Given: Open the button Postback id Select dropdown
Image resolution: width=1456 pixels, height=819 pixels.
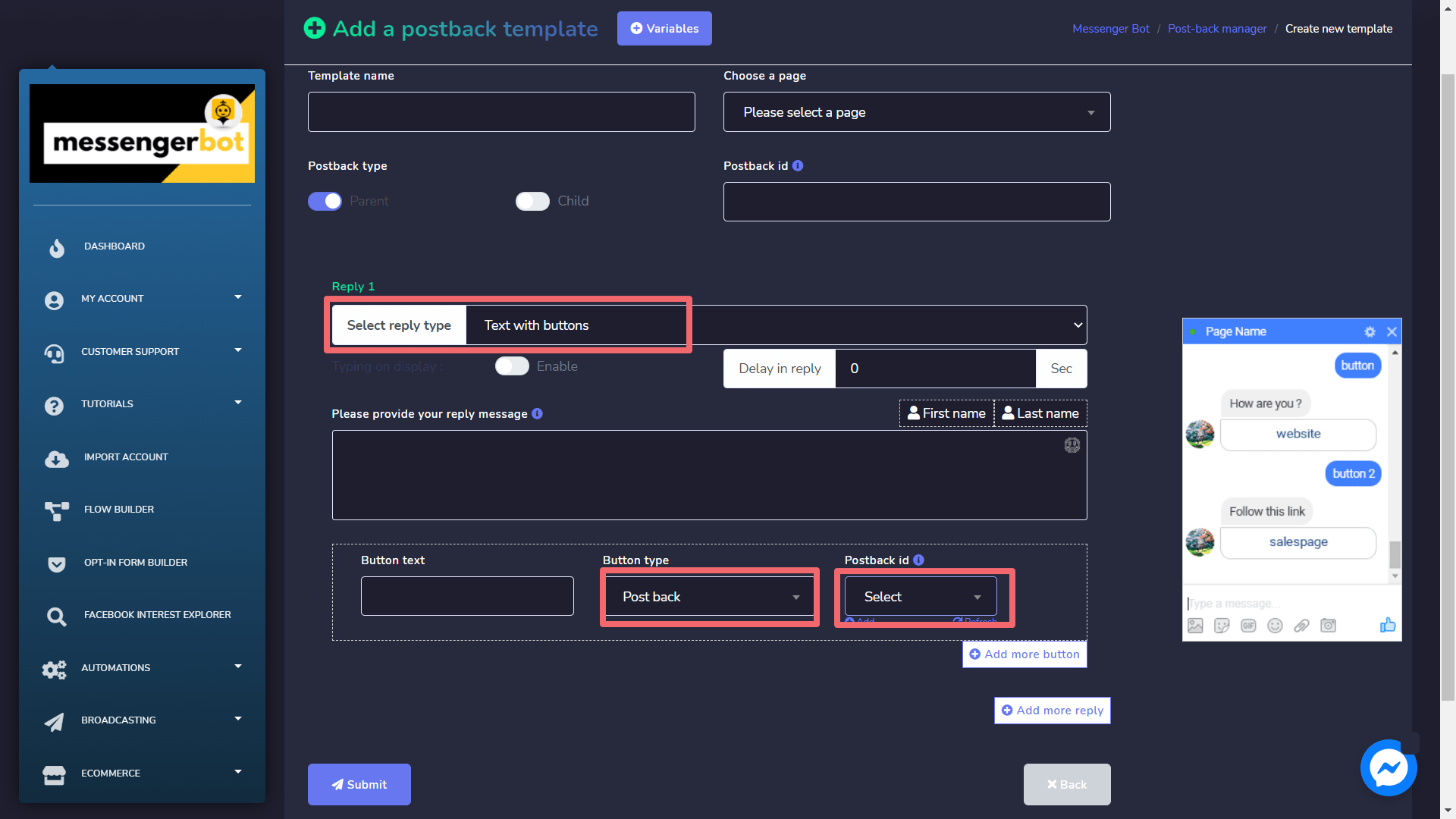Looking at the screenshot, I should point(921,597).
